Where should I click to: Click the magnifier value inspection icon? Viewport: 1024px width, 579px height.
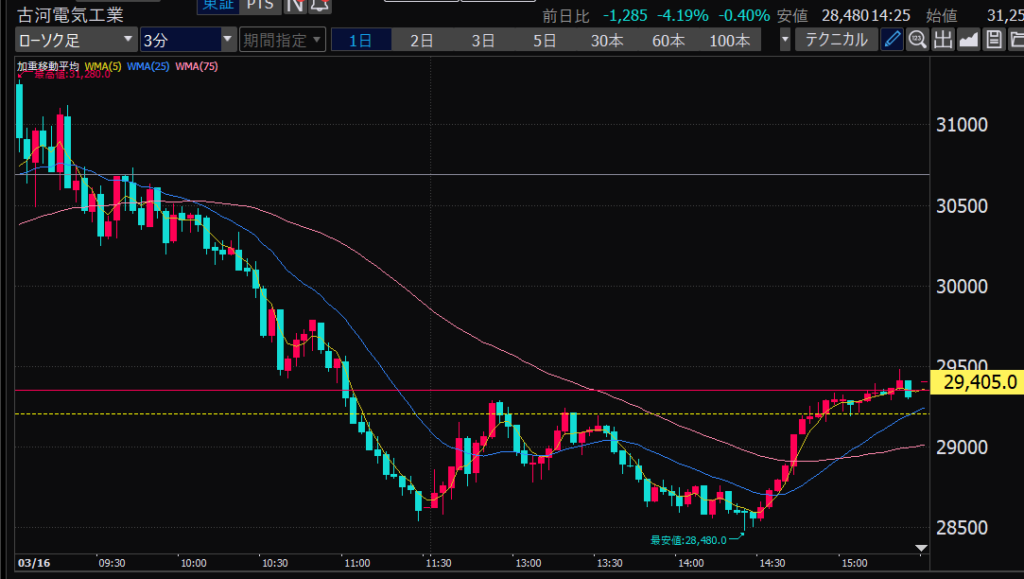pyautogui.click(x=917, y=40)
